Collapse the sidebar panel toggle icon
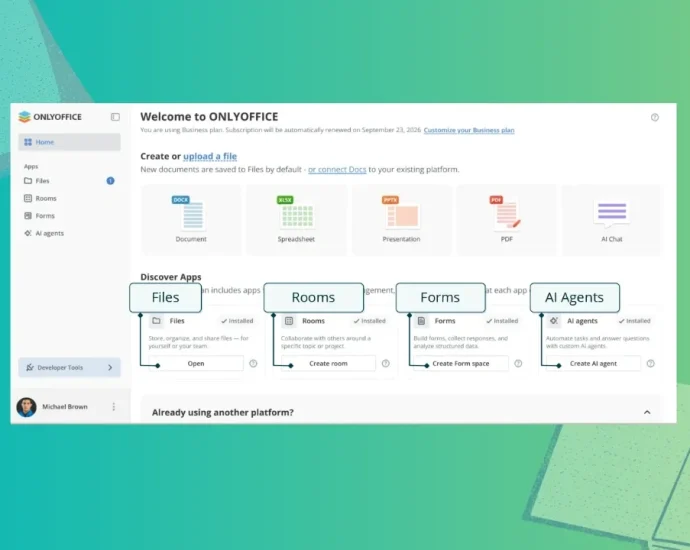 point(115,117)
